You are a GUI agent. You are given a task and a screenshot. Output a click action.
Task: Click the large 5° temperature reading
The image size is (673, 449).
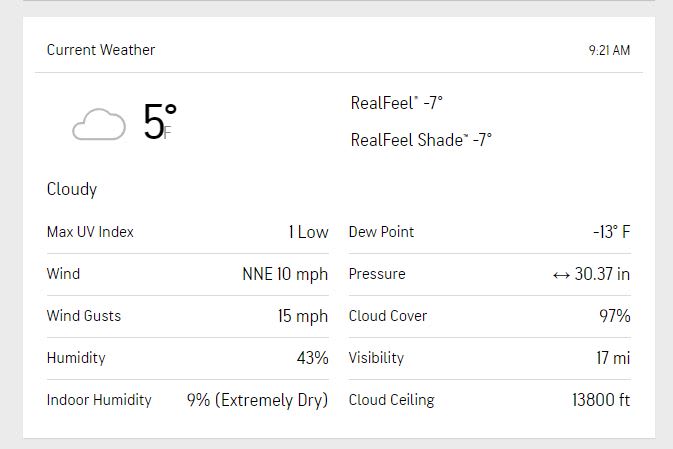click(x=158, y=122)
